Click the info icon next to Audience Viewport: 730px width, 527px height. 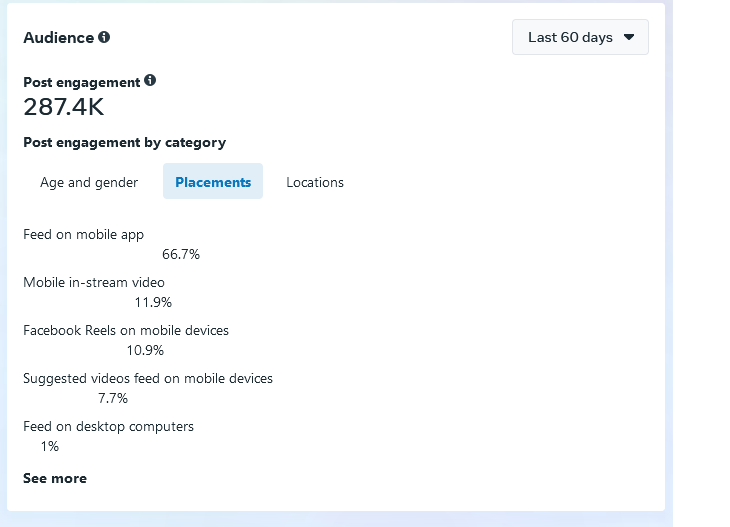click(x=104, y=37)
